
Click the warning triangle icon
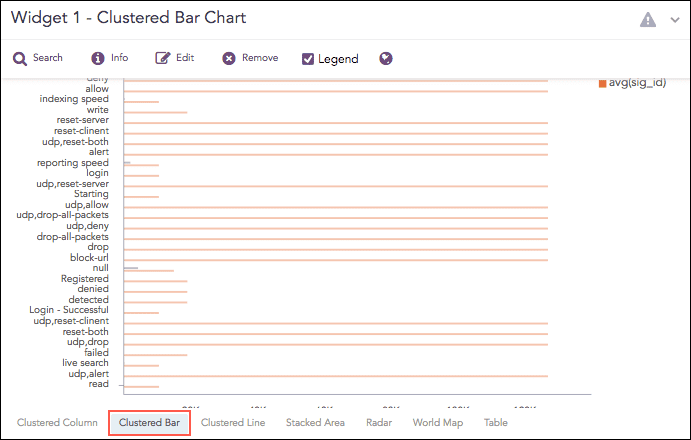[x=648, y=19]
